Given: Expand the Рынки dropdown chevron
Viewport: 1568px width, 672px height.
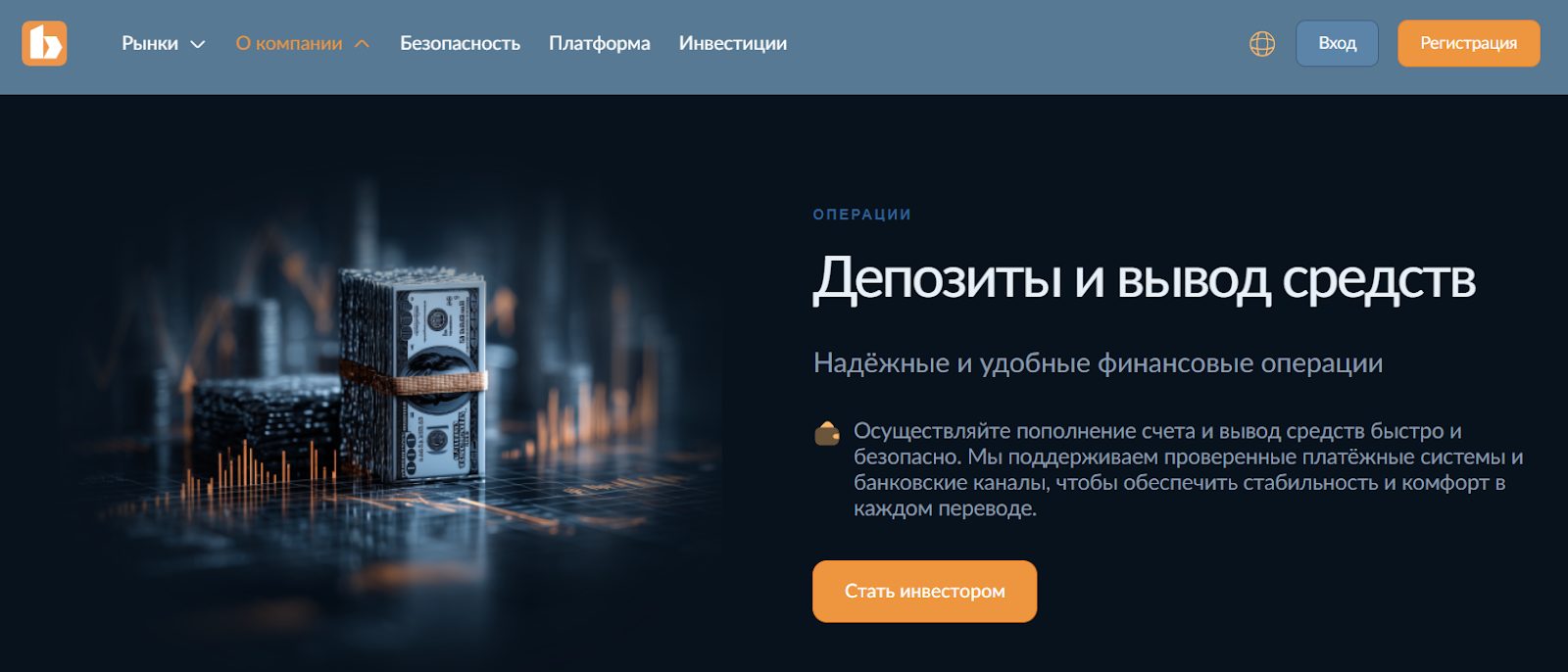Looking at the screenshot, I should pos(197,44).
